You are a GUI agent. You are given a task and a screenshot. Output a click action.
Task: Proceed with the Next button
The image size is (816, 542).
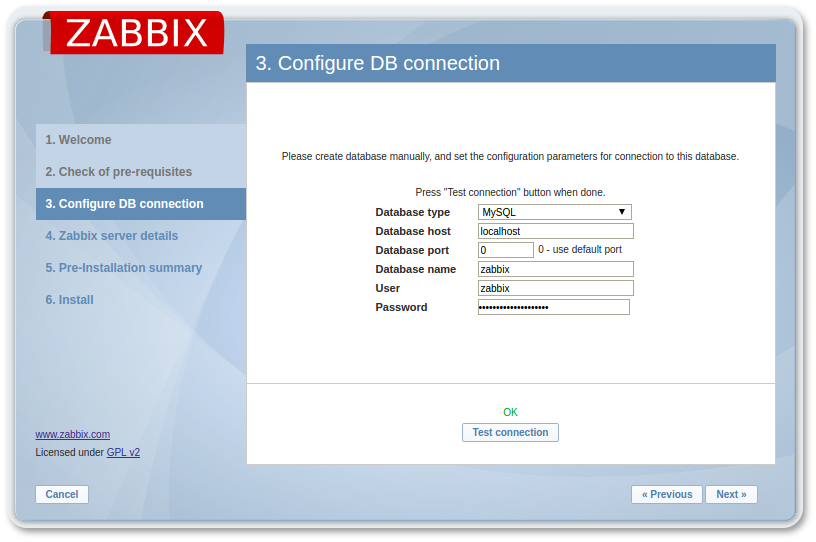pyautogui.click(x=731, y=494)
